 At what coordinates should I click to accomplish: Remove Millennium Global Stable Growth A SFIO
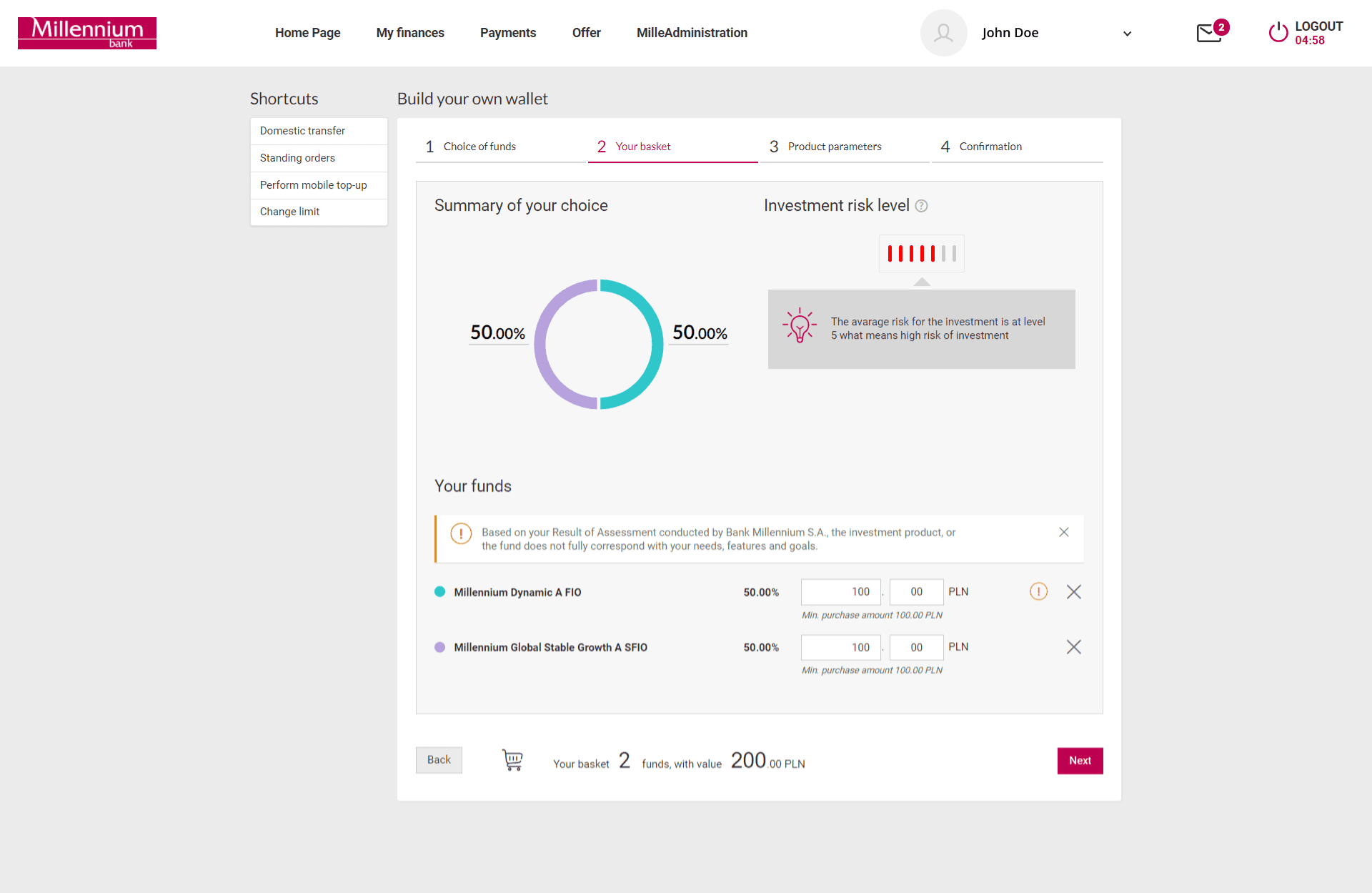(1073, 647)
